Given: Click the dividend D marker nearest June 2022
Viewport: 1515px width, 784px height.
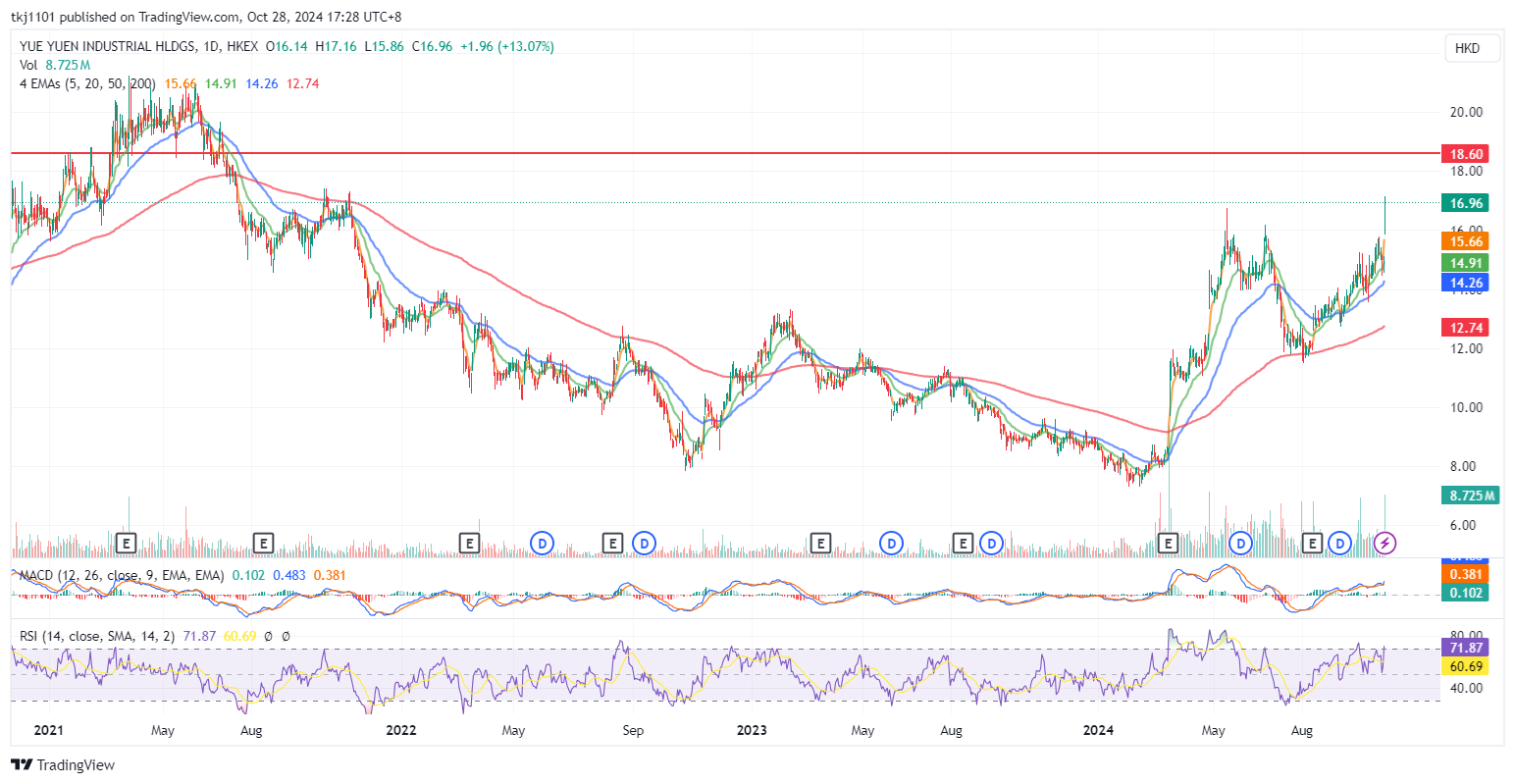Looking at the screenshot, I should [x=542, y=542].
